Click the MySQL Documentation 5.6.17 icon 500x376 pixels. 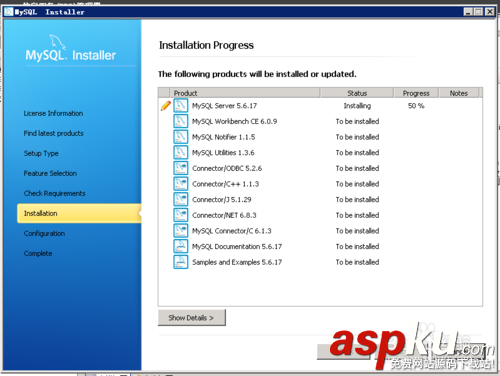181,247
